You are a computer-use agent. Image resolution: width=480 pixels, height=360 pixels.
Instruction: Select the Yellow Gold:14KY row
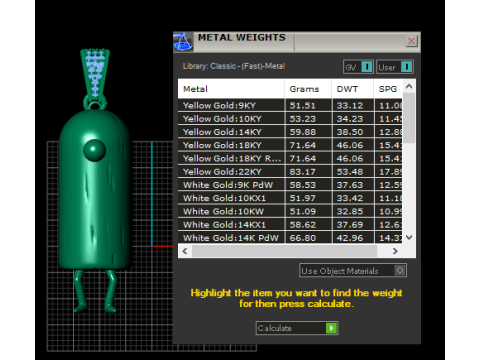[x=290, y=132]
